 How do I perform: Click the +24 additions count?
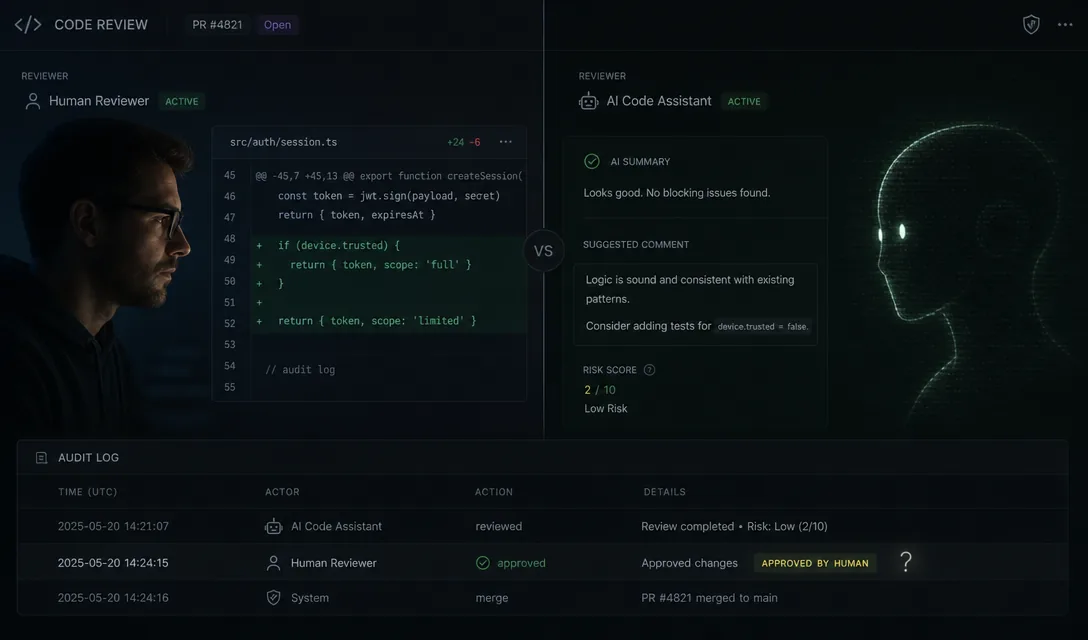tap(455, 142)
